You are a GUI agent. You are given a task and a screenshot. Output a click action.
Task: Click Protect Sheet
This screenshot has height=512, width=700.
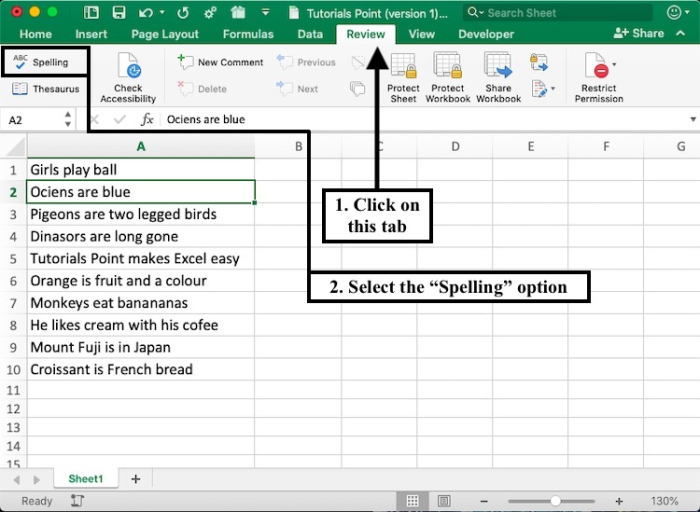pos(403,78)
